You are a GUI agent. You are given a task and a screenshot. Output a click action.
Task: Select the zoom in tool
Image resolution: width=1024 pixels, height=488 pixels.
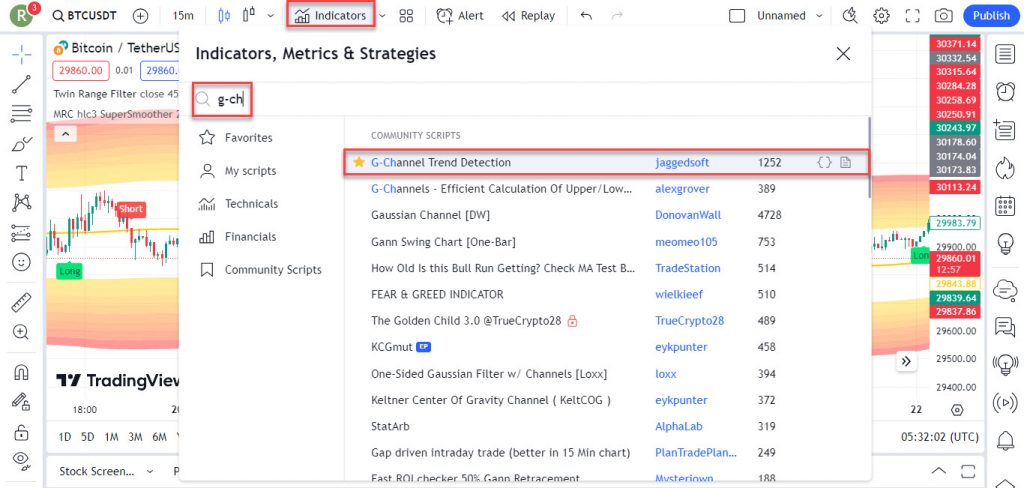coord(22,332)
